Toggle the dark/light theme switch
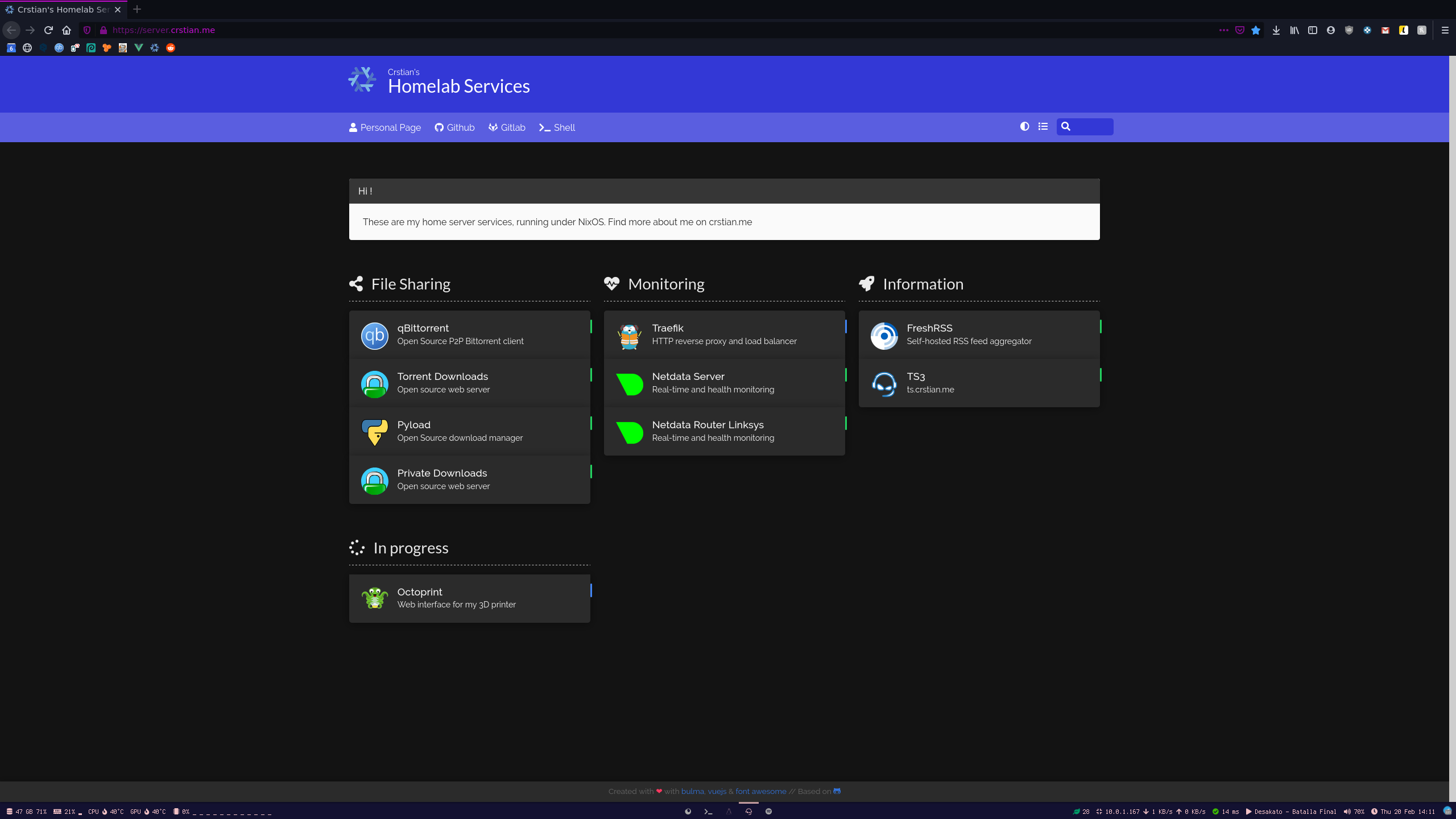The height and width of the screenshot is (819, 1456). coord(1024,126)
